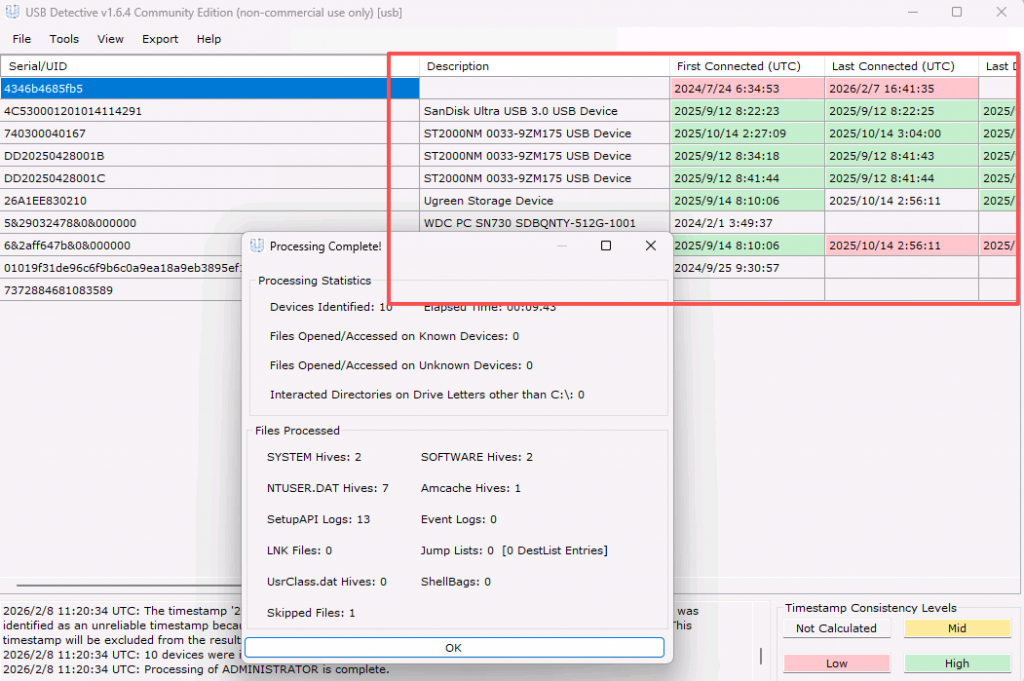The image size is (1024, 681).
Task: Click the USB Detective title bar icon
Action: click(x=13, y=12)
